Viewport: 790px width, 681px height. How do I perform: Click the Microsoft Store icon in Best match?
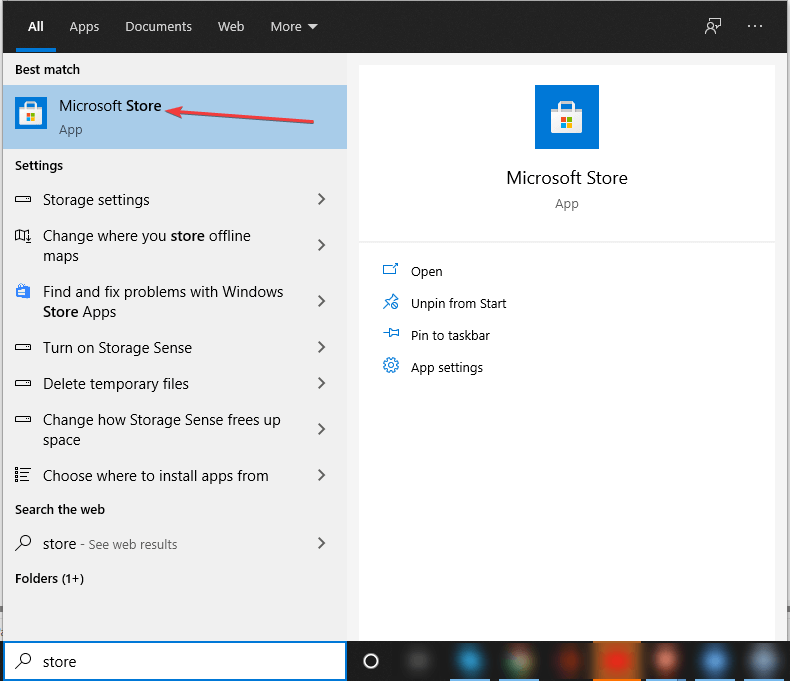click(31, 116)
